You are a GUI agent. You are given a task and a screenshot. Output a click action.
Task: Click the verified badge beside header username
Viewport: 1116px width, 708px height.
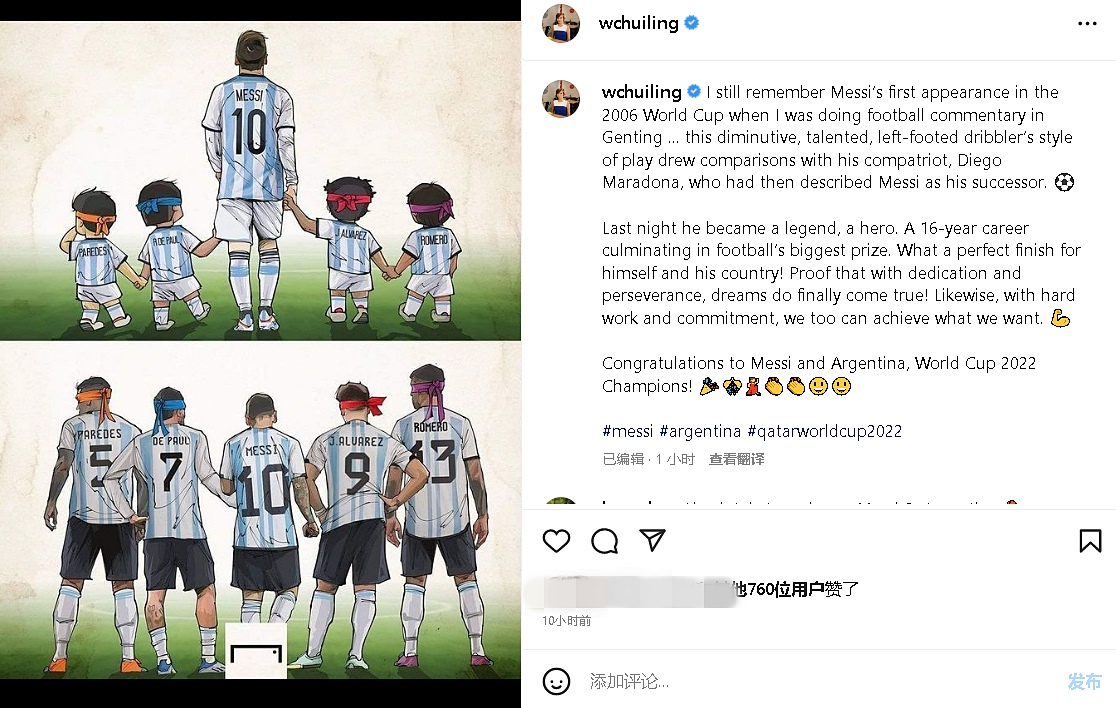pos(691,23)
